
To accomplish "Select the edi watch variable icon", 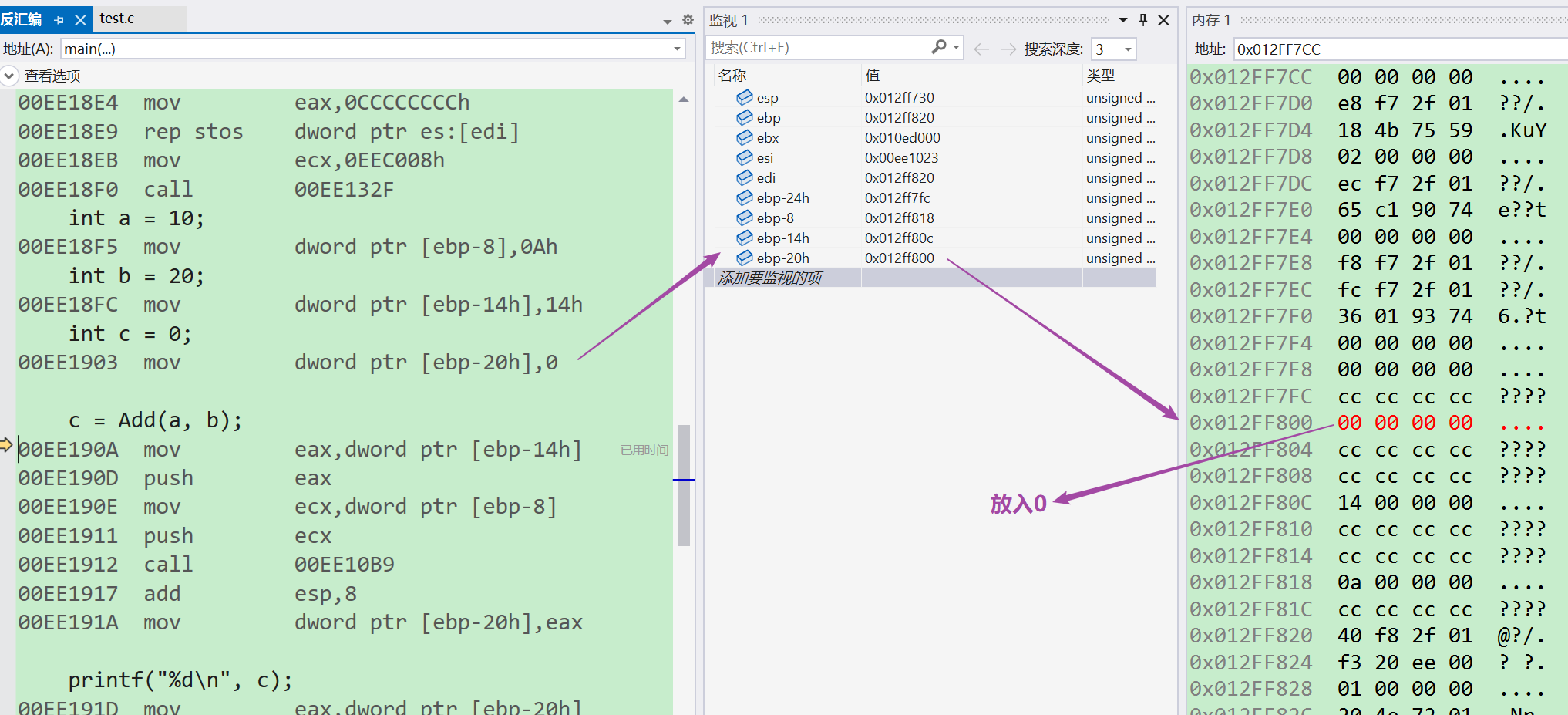I will click(x=745, y=177).
